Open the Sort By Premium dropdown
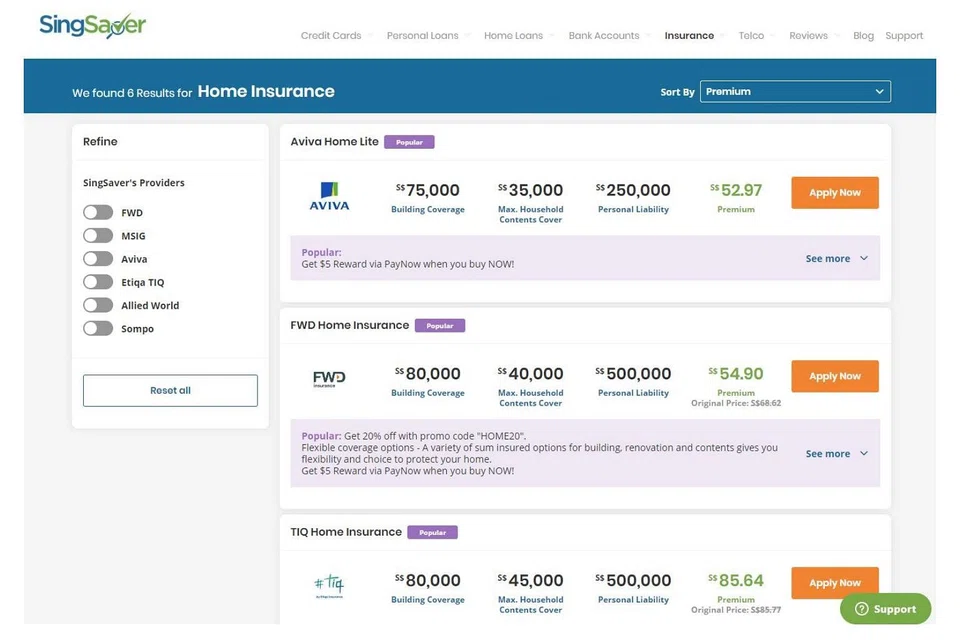Image resolution: width=960 pixels, height=640 pixels. point(795,92)
